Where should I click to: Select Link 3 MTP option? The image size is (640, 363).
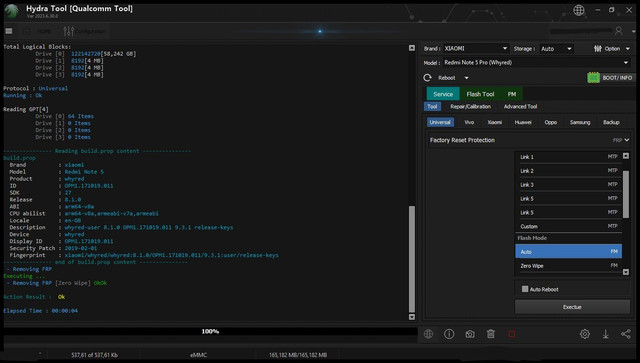coord(568,185)
